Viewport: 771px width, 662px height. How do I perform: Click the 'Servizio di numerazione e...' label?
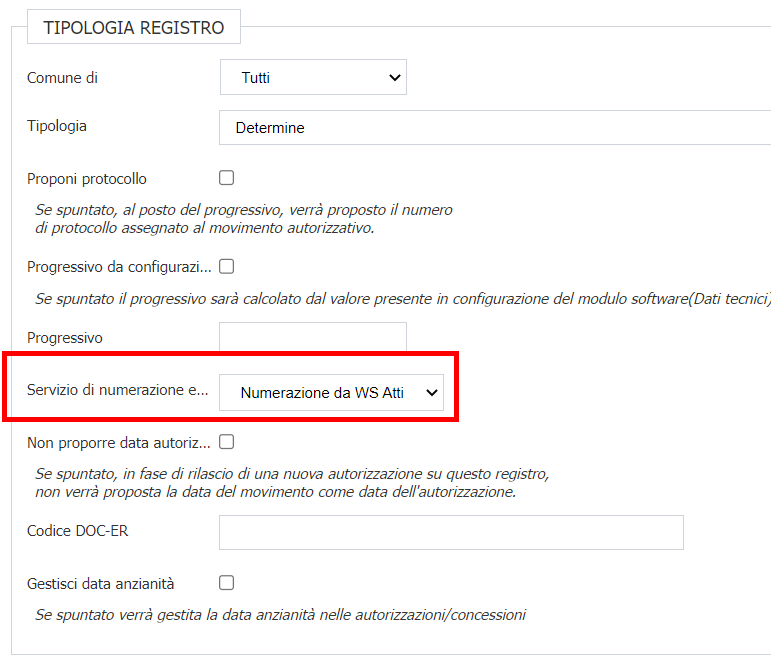(118, 391)
